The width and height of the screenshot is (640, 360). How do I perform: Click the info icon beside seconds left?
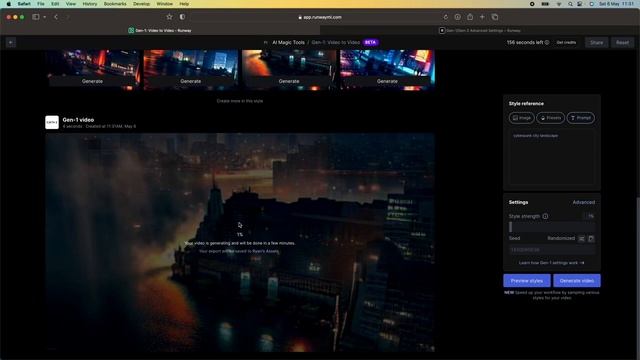(547, 42)
